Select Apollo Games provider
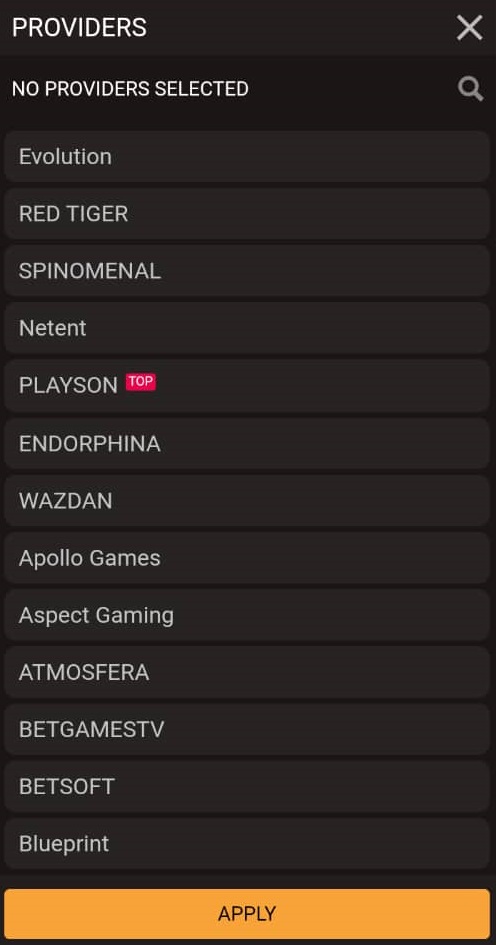Viewport: 496px width, 945px height. pos(247,558)
